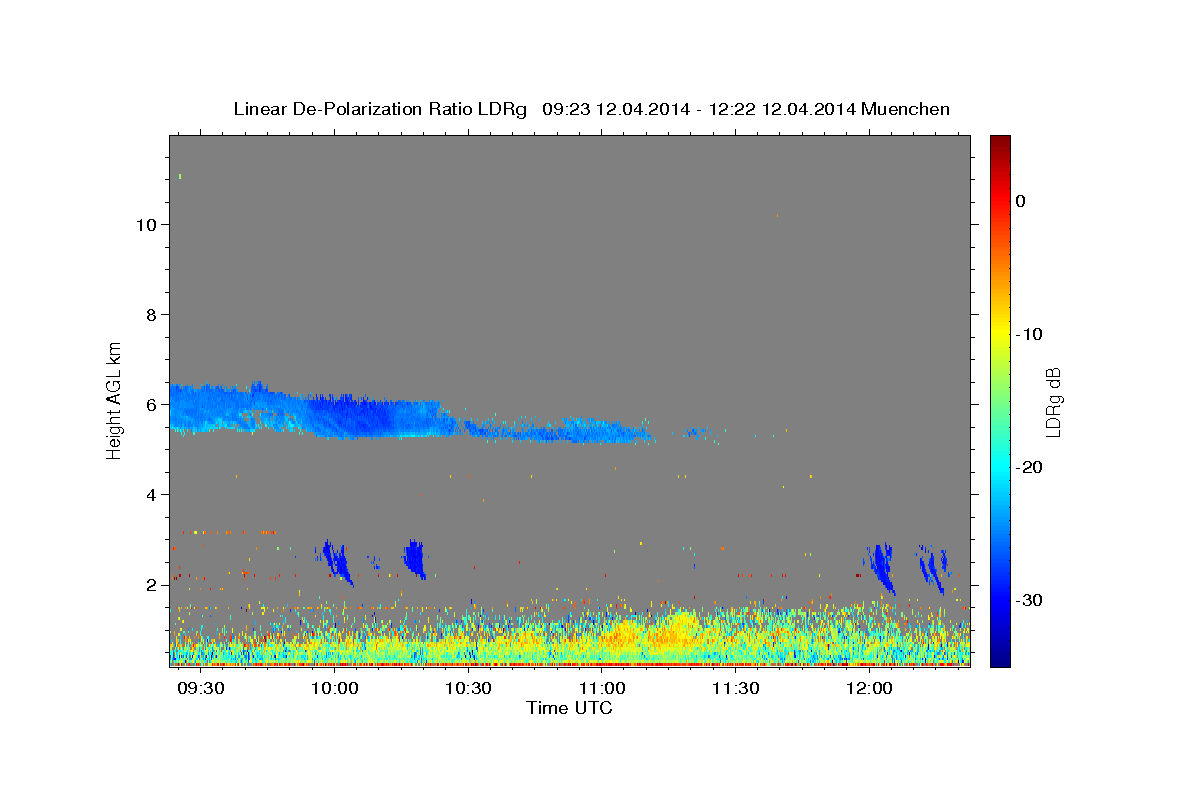Click the 09:30 time tick label
This screenshot has width=1200, height=800.
[201, 689]
